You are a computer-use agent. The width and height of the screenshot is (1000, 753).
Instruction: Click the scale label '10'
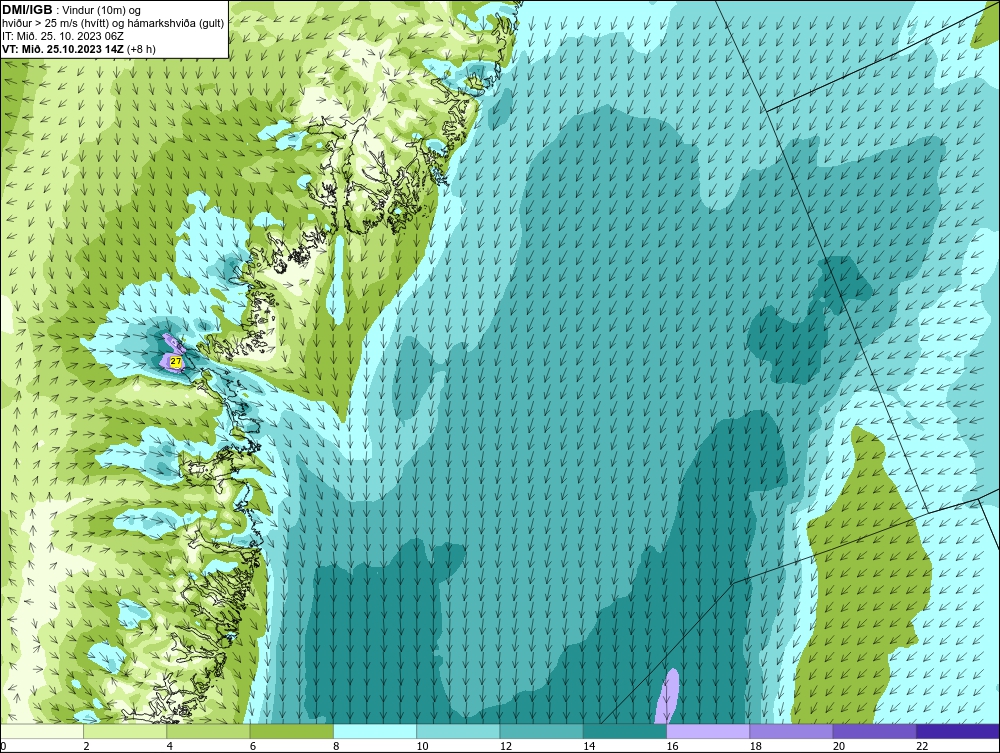[422, 747]
